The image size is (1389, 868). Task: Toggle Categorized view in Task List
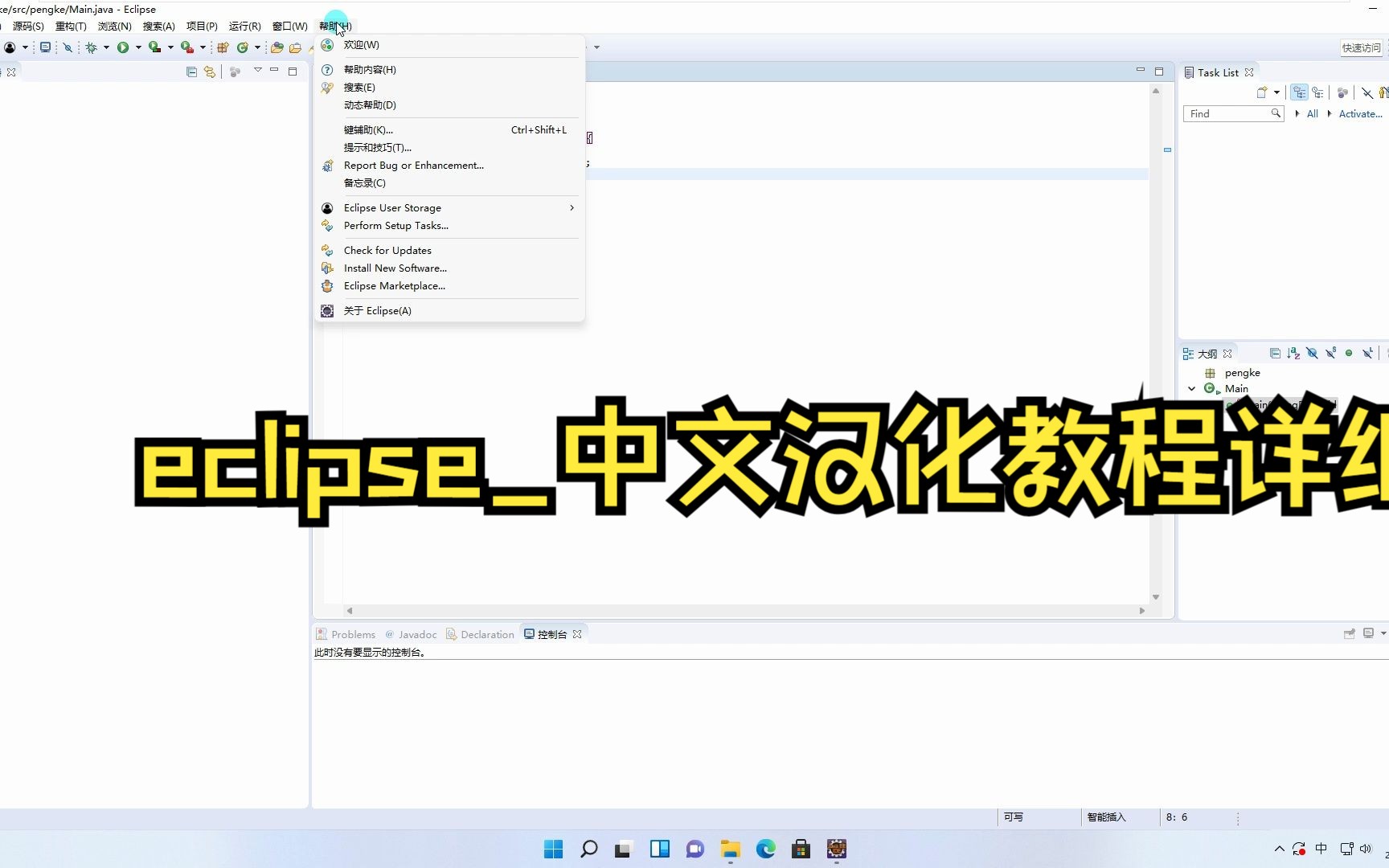click(1300, 92)
